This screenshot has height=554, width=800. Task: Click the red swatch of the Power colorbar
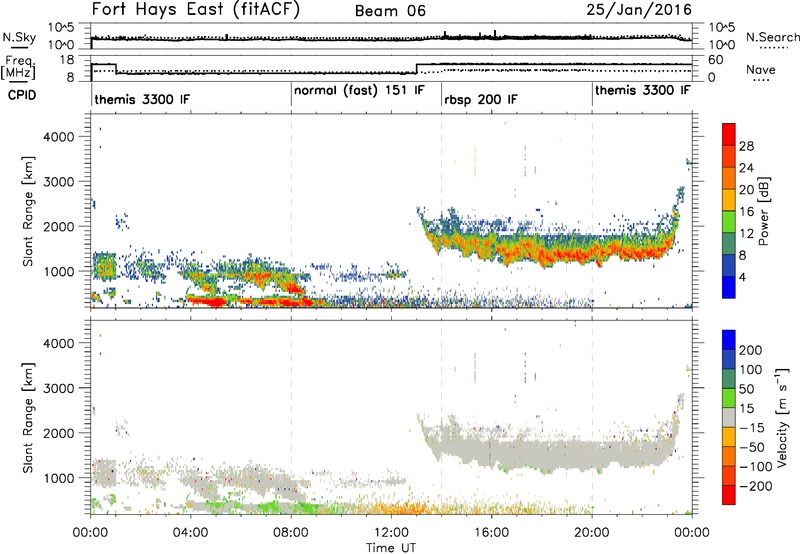point(729,133)
